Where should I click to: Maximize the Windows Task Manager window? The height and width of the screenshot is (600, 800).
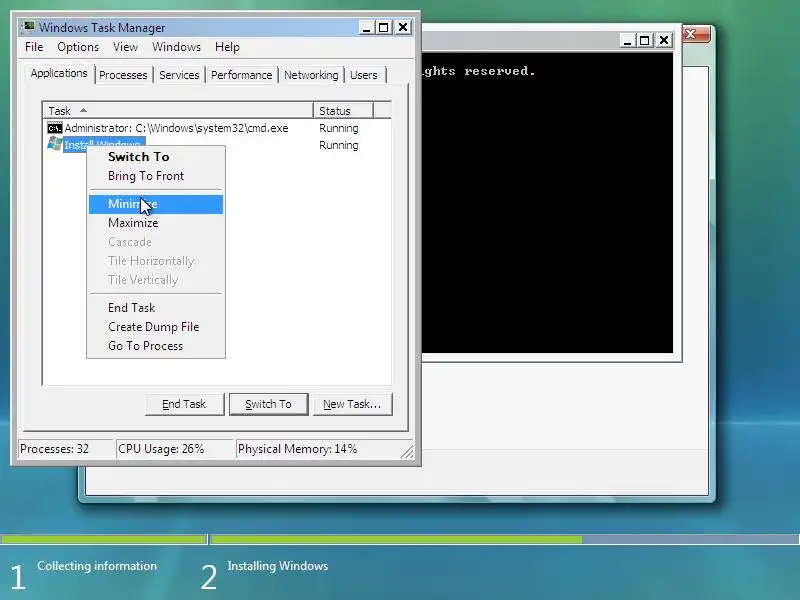pyautogui.click(x=384, y=28)
